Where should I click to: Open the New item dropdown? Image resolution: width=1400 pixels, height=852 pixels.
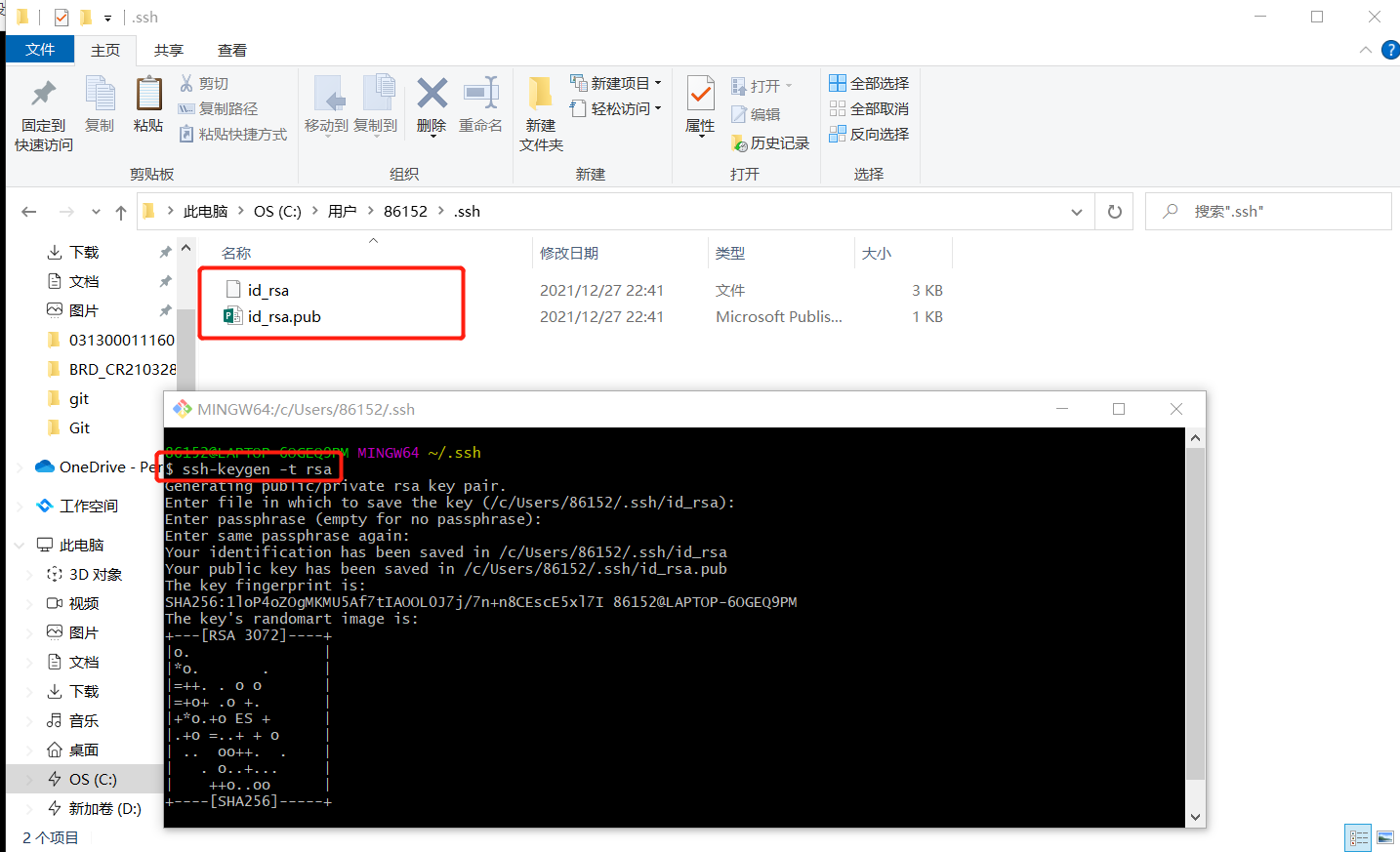pyautogui.click(x=616, y=83)
